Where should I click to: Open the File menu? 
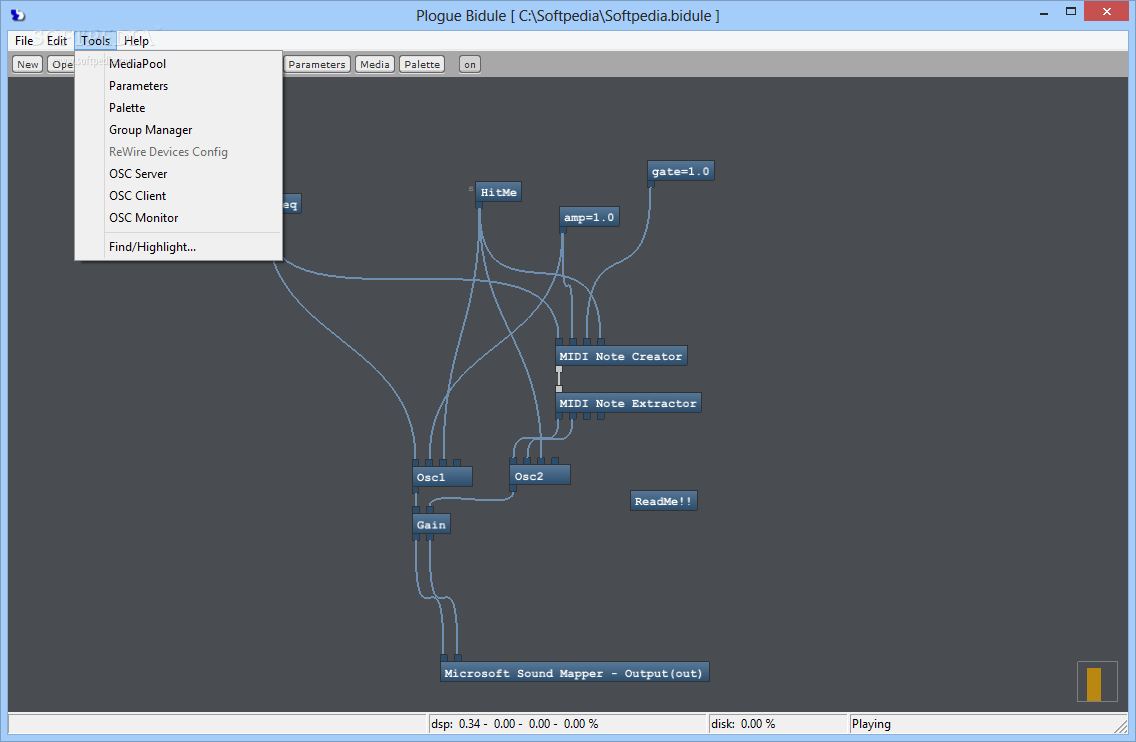pos(24,41)
